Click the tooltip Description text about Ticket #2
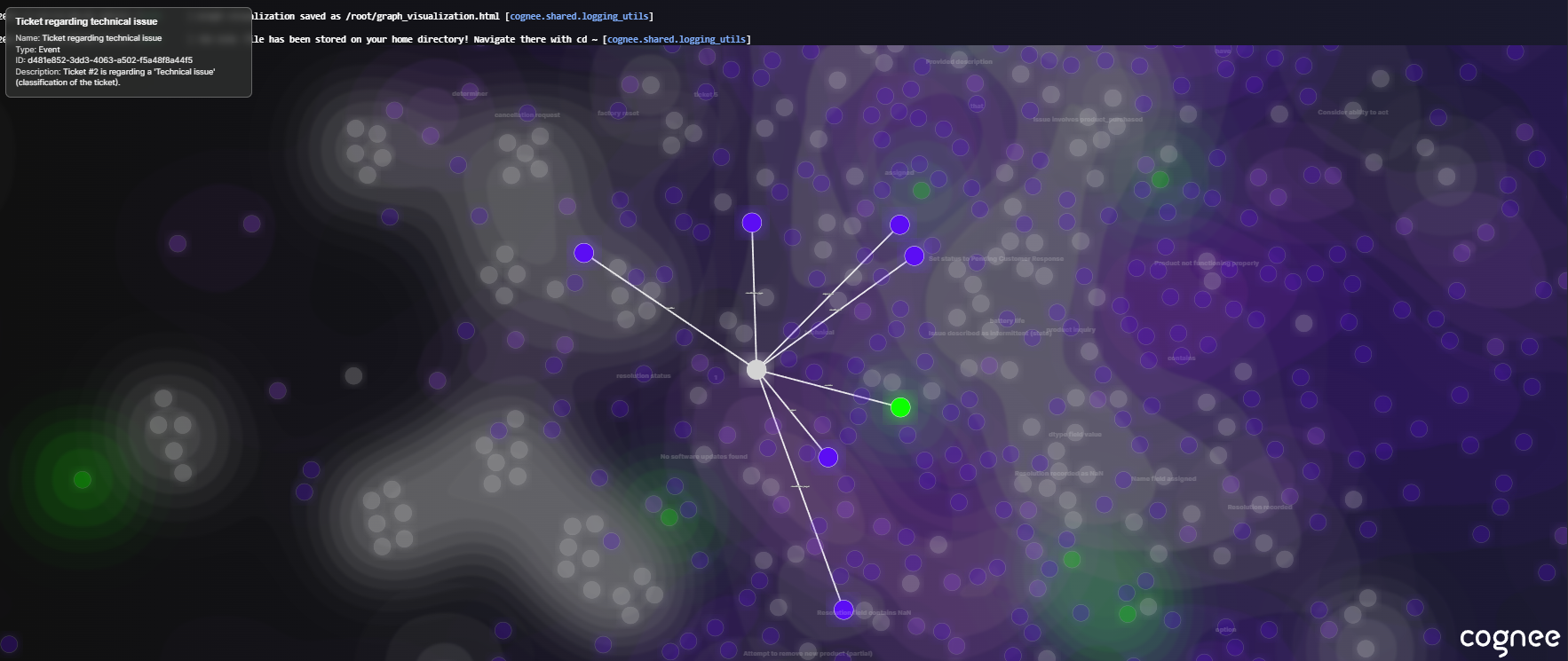1568x661 pixels. click(115, 77)
